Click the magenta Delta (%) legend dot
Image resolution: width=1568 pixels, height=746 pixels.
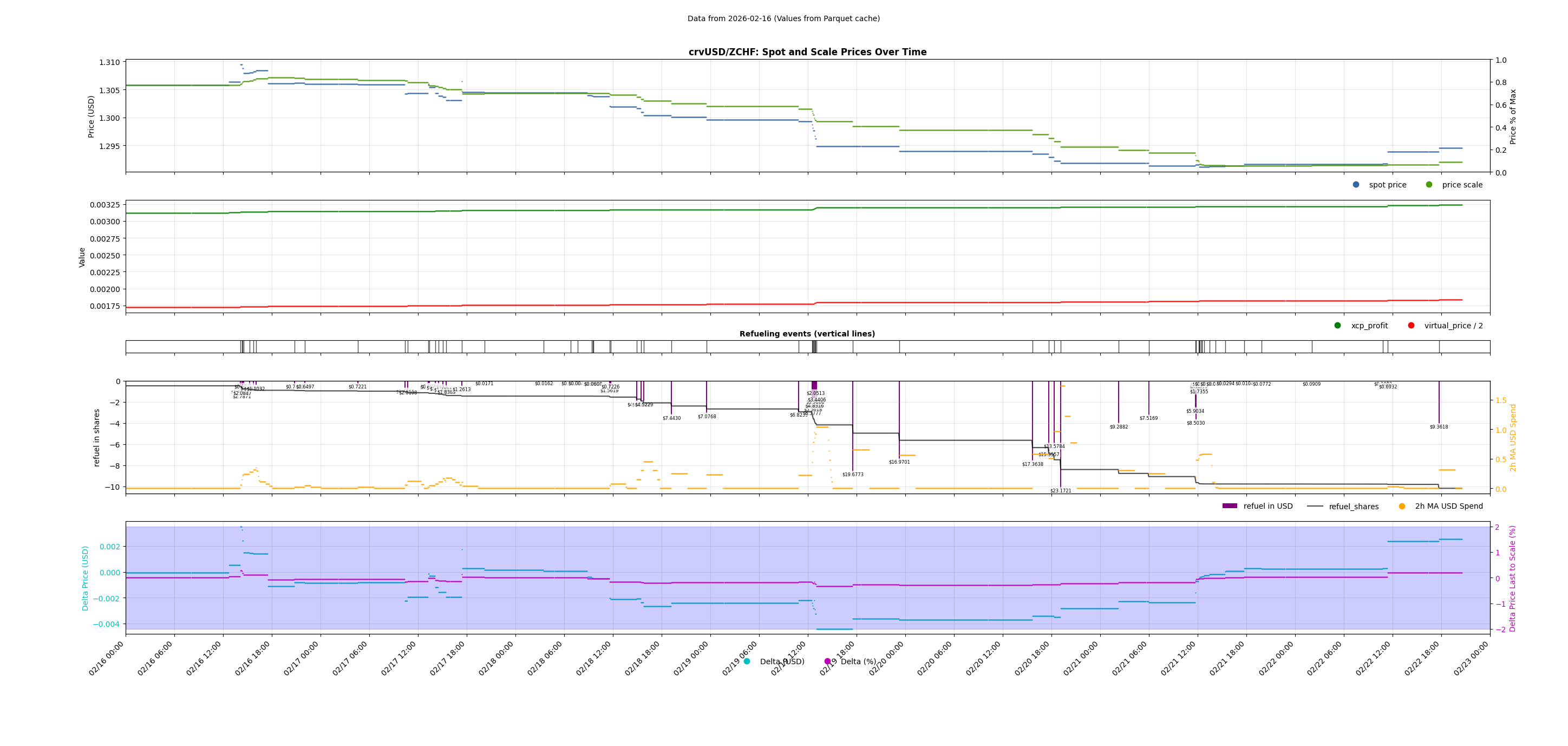click(x=827, y=661)
